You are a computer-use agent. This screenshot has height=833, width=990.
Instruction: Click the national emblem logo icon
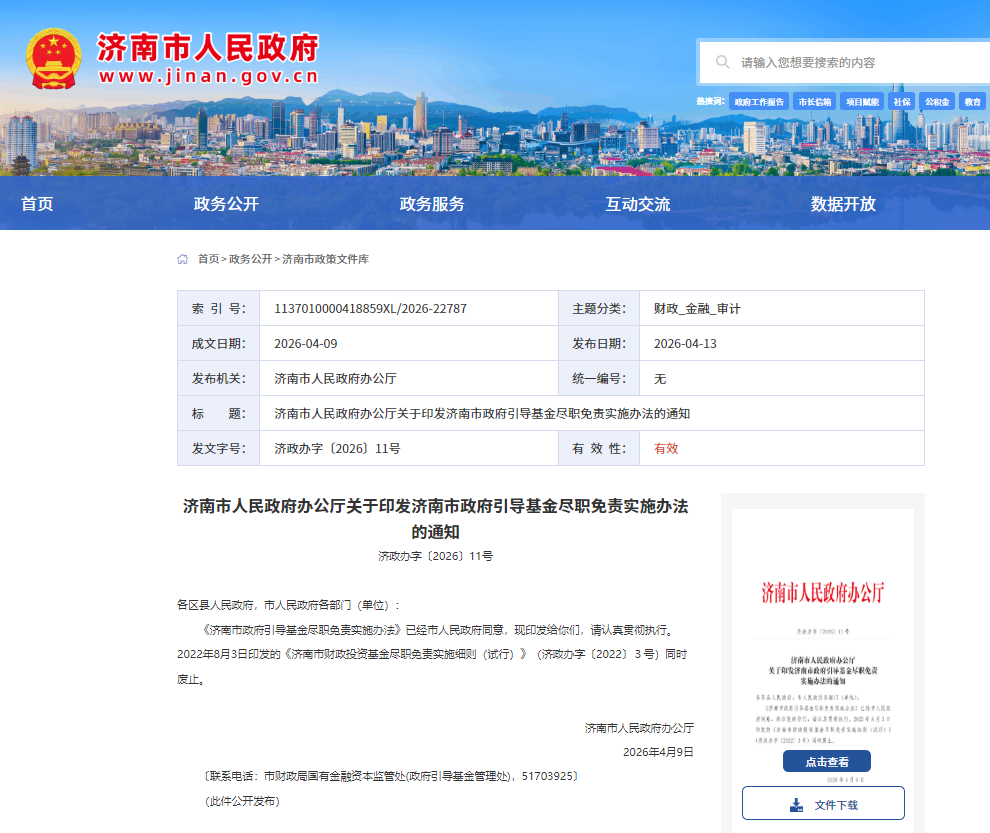click(54, 59)
